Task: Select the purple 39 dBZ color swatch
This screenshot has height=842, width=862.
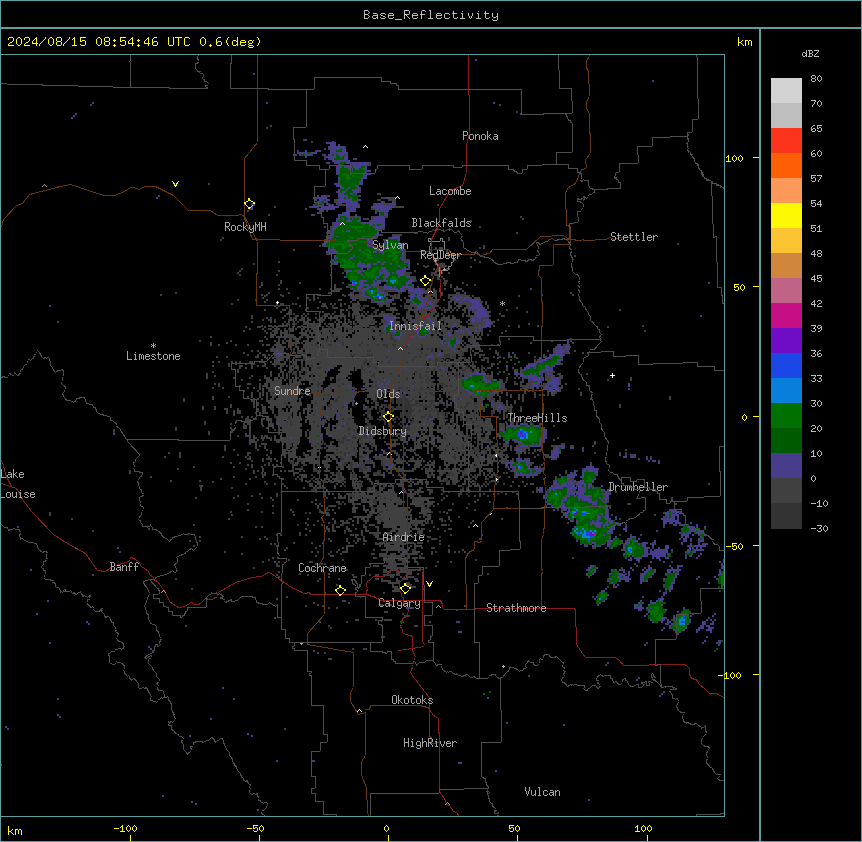Action: [786, 341]
